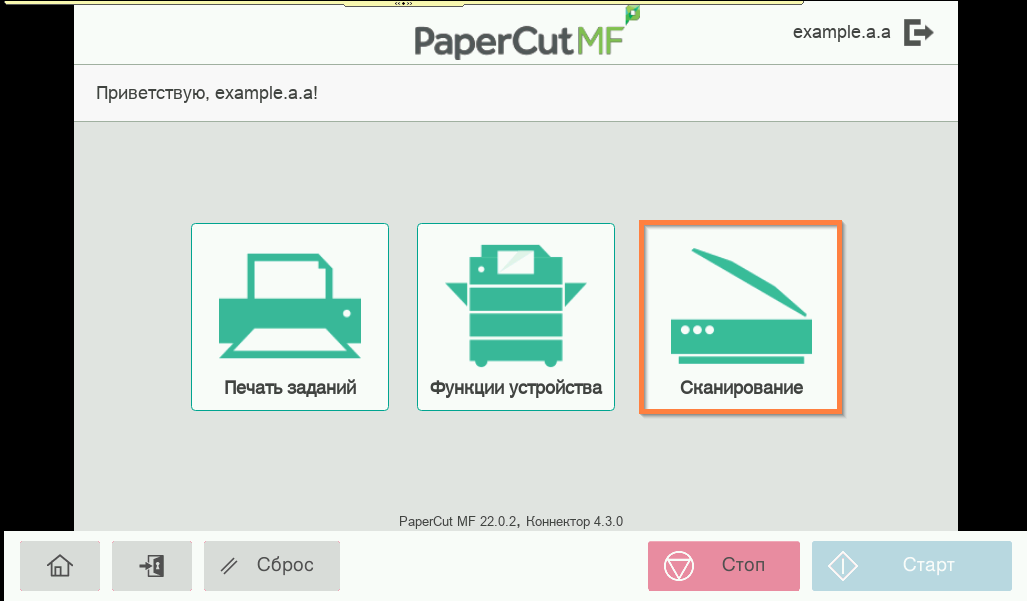Screen dimensions: 1027x601
Task: Open Функции устройства by its label
Action: pyautogui.click(x=515, y=387)
